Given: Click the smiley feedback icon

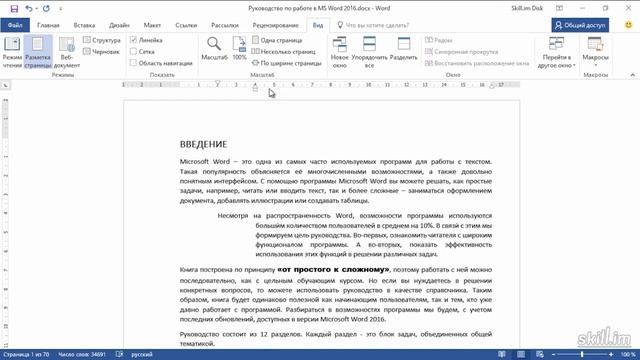Looking at the screenshot, I should pos(629,25).
